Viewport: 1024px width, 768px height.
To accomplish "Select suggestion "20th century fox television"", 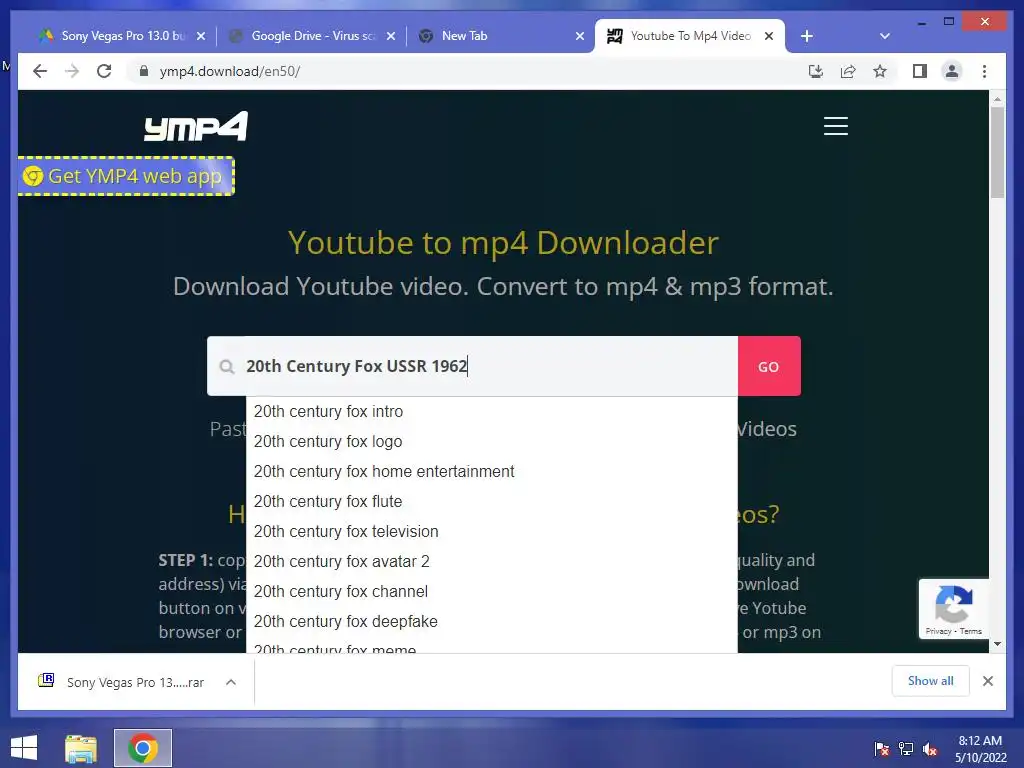I will [492, 532].
